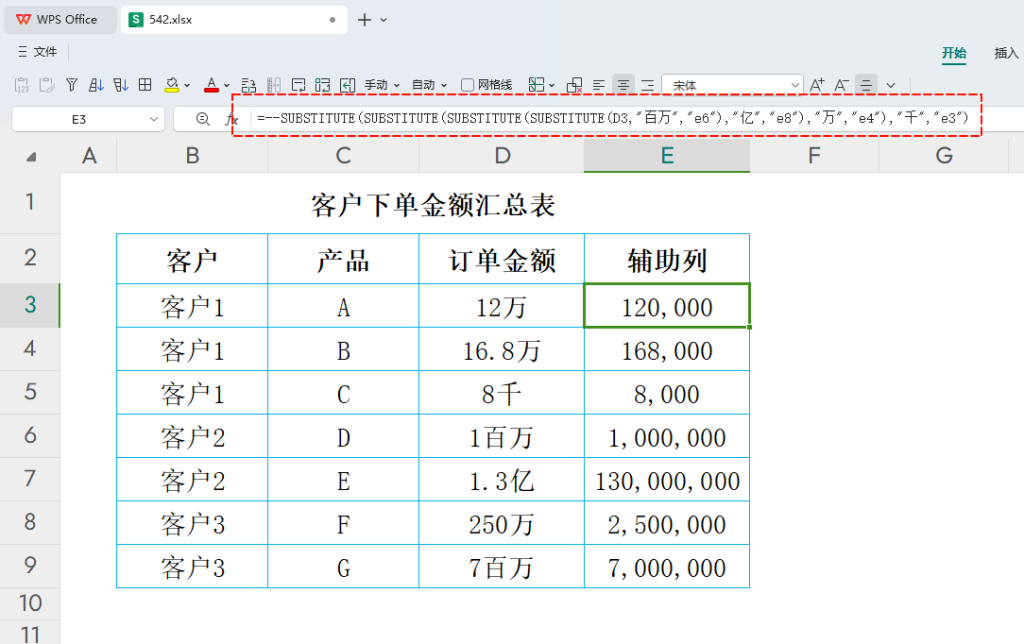Open the 宋体 font name dropdown
The width and height of the screenshot is (1024, 644).
pyautogui.click(x=795, y=85)
